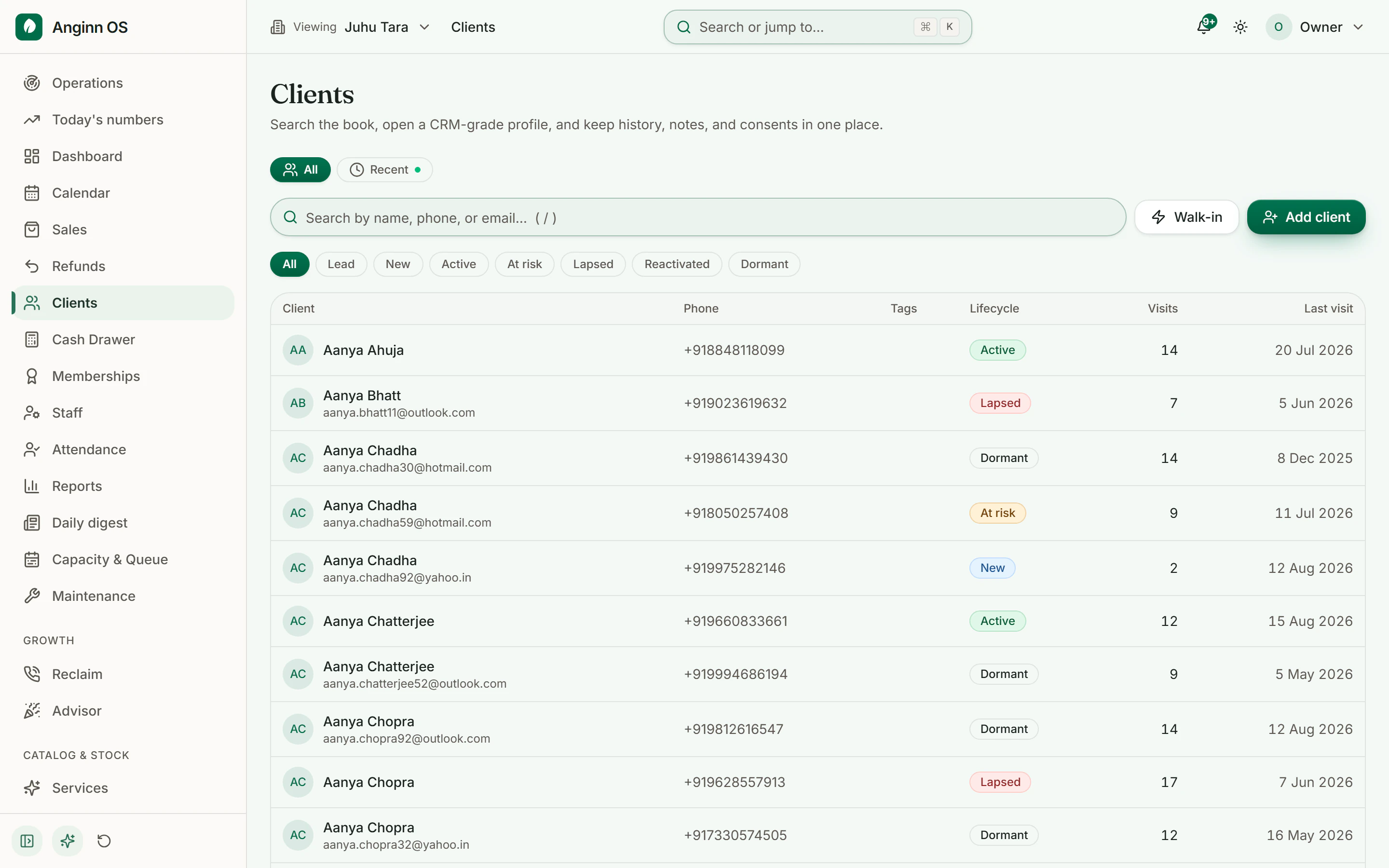This screenshot has width=1389, height=868.
Task: Go to Memberships
Action: (x=123, y=376)
